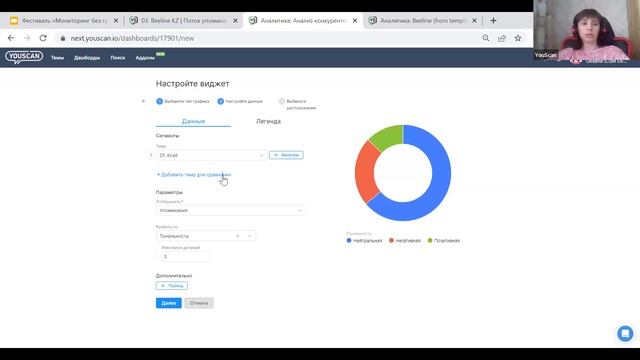Image resolution: width=640 pixels, height=360 pixels.
Task: Close the Beeline KZ browser tab
Action: point(236,20)
